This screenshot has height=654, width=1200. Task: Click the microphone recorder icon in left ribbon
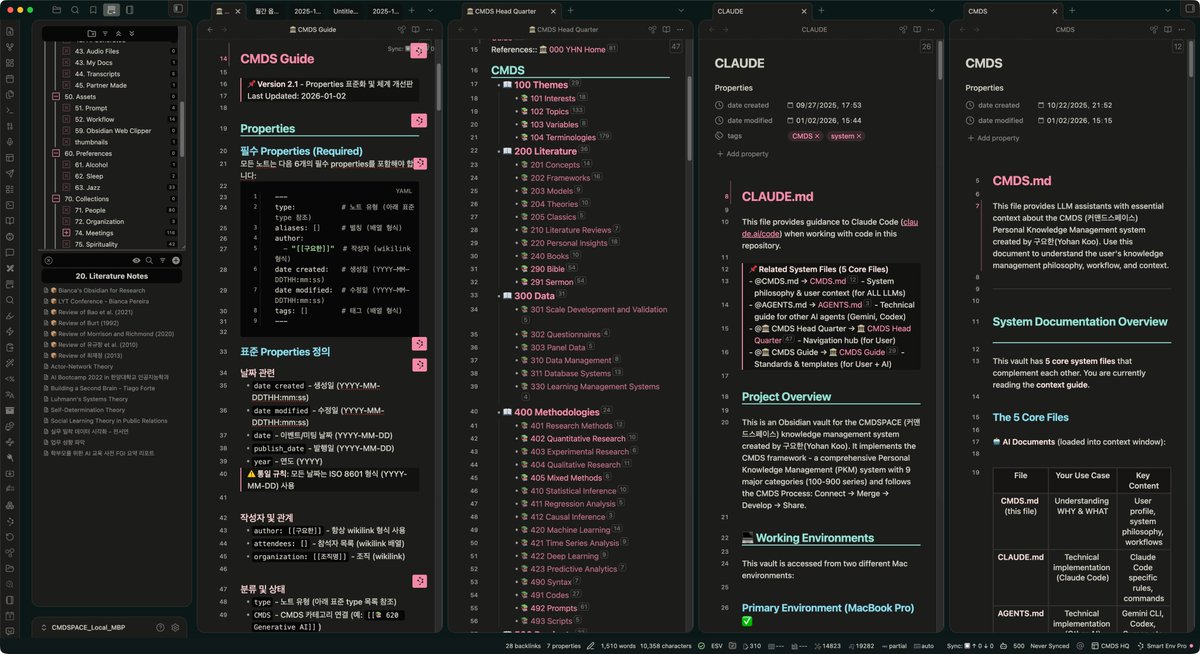[x=10, y=142]
